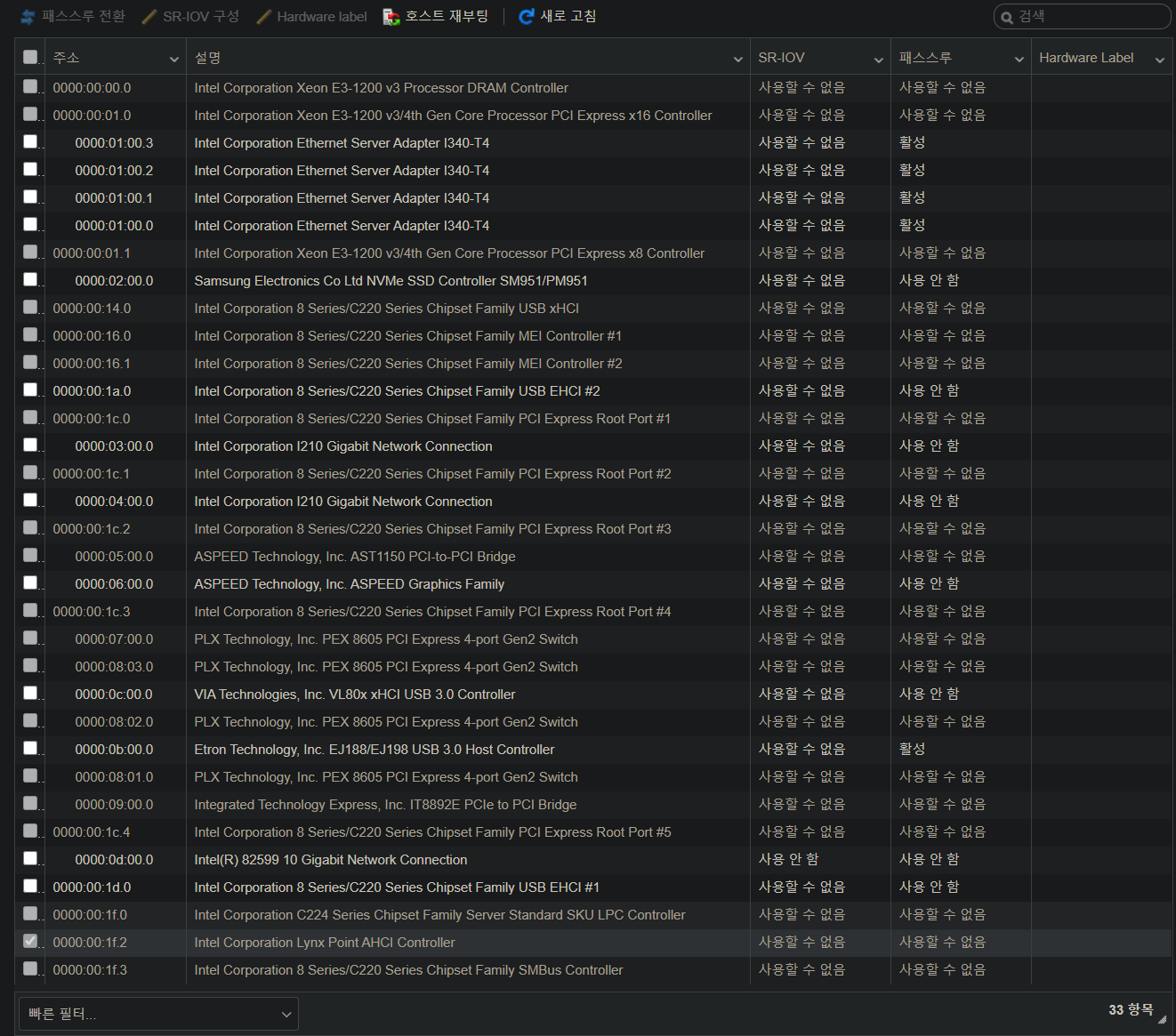
Task: Select the Etron EJ188/EJ198 USB 3.0 row
Action: pos(592,749)
